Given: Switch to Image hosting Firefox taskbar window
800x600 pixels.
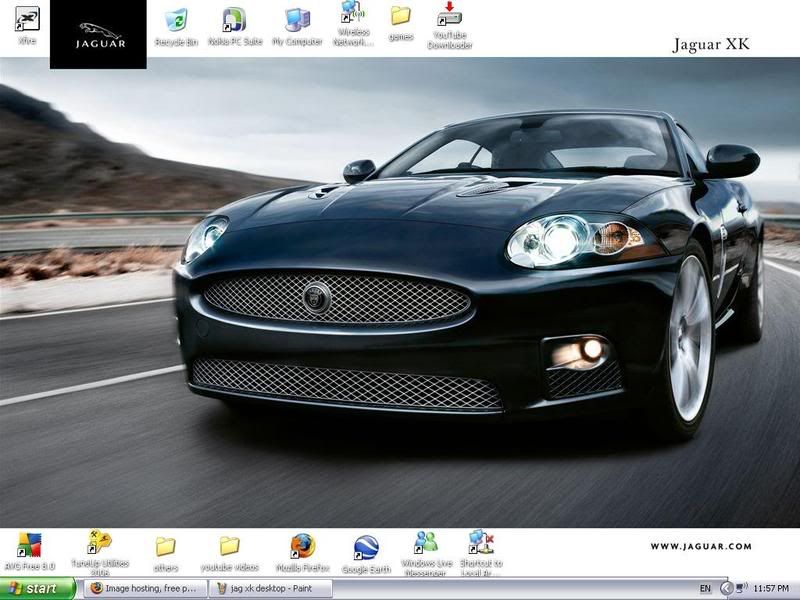Looking at the screenshot, I should 143,589.
